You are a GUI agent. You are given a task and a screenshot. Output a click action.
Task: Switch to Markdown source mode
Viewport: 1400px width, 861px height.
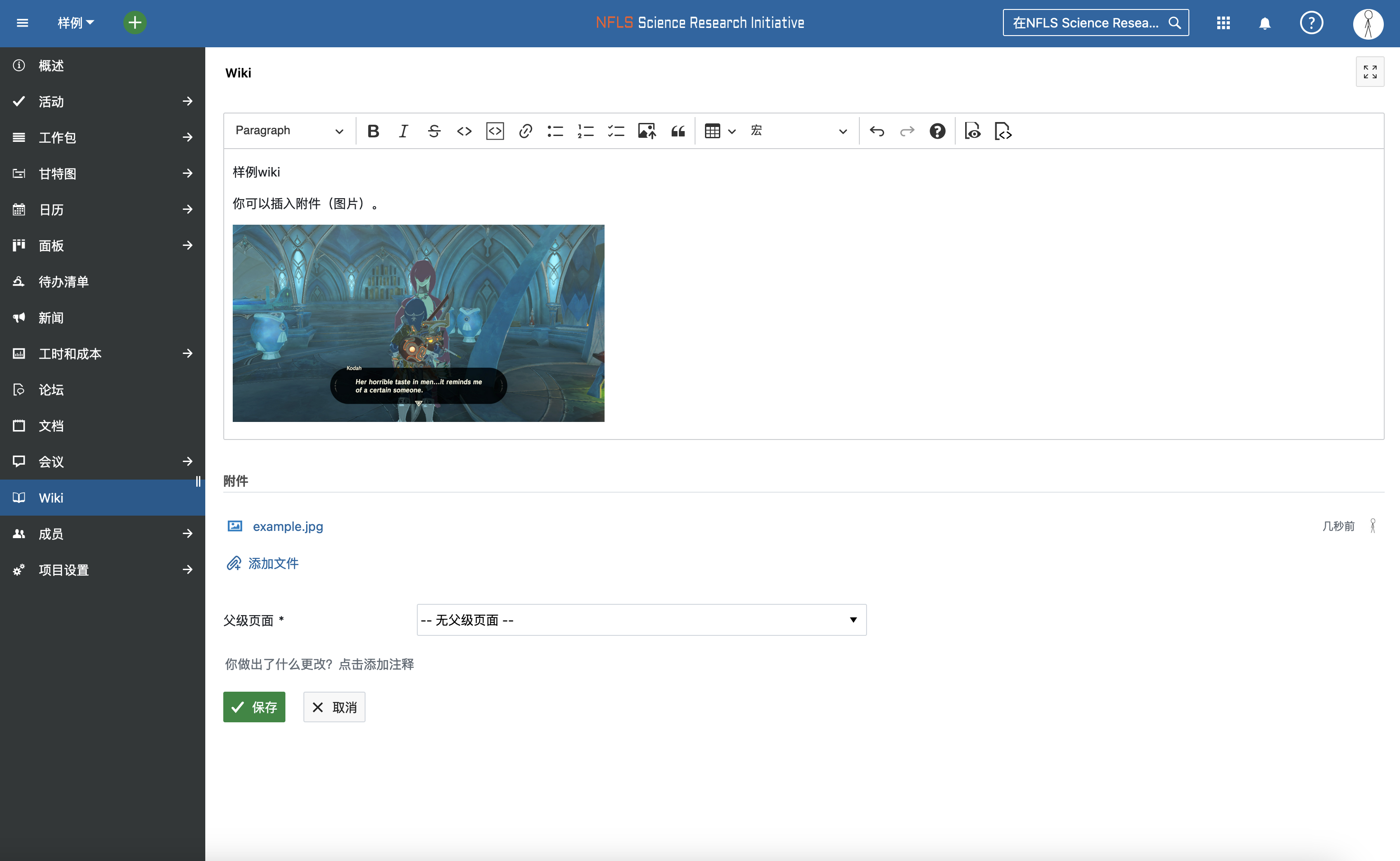pyautogui.click(x=1003, y=131)
